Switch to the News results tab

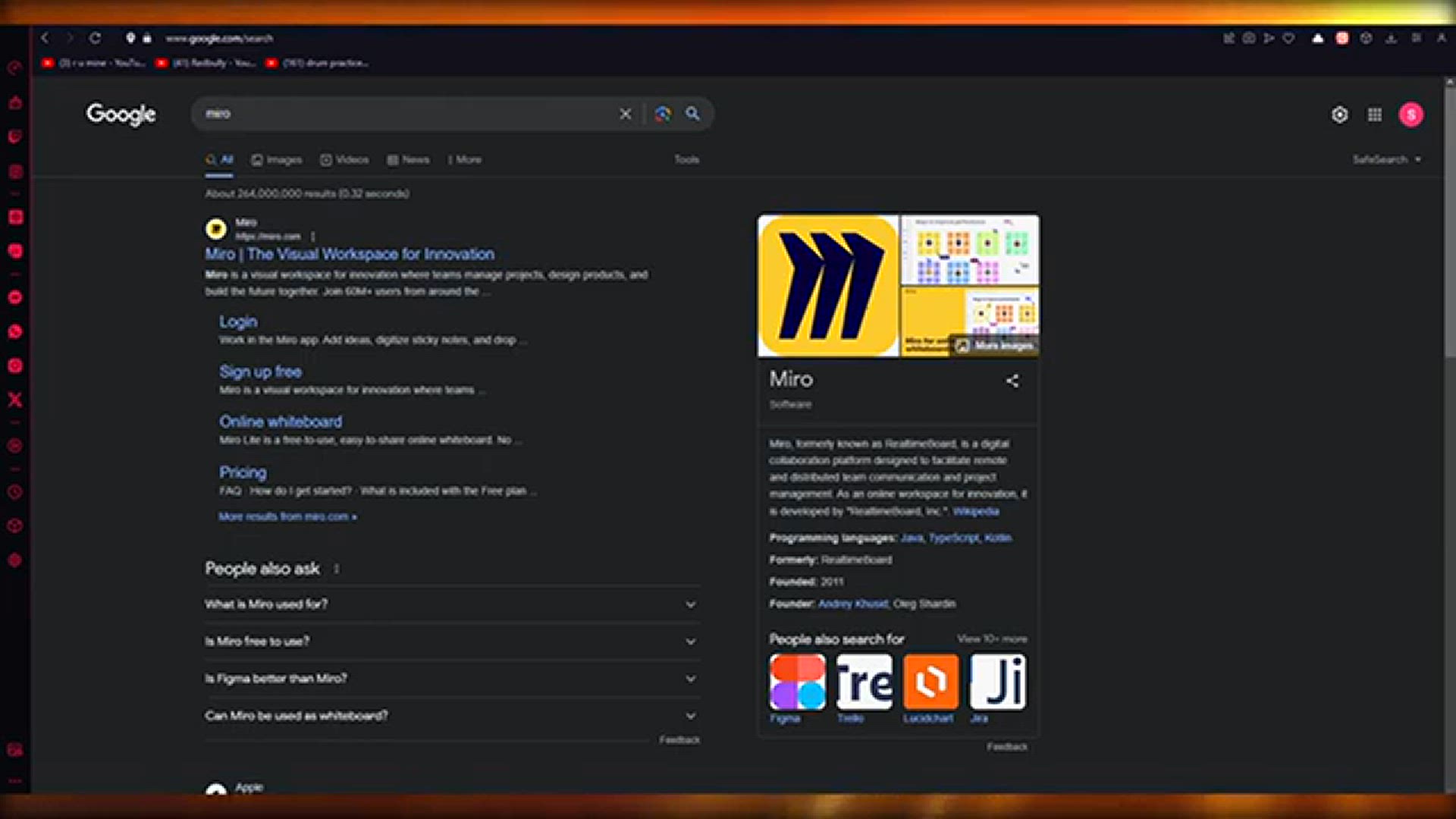[x=408, y=160]
